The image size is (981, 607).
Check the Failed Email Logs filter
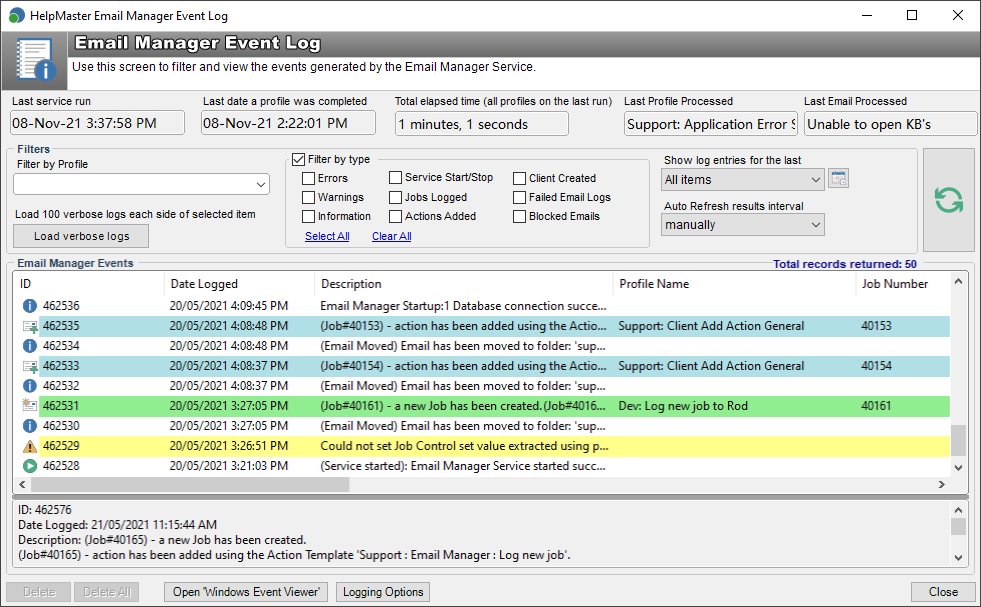pos(519,197)
